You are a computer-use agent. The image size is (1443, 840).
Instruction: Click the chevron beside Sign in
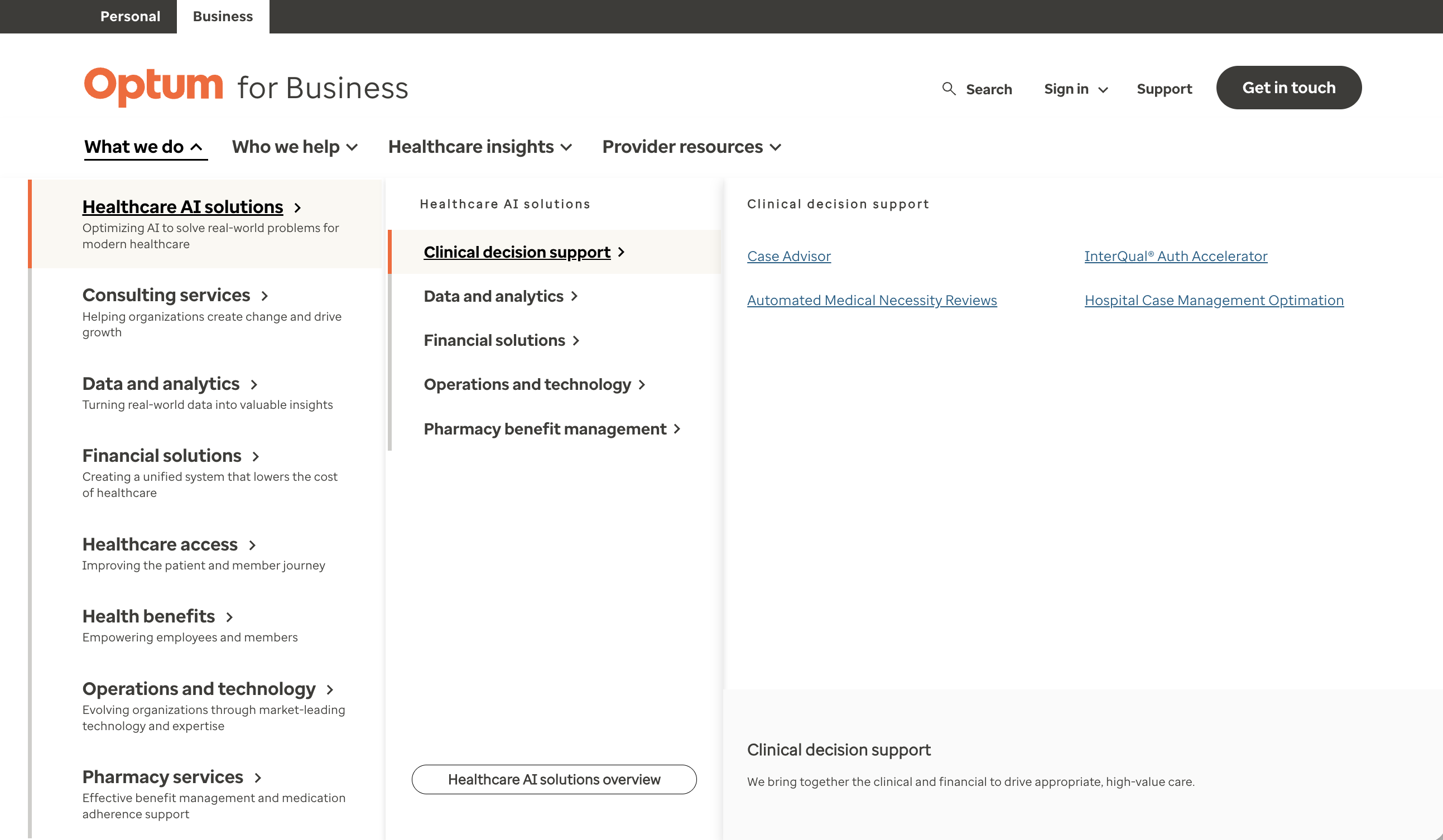pyautogui.click(x=1103, y=90)
